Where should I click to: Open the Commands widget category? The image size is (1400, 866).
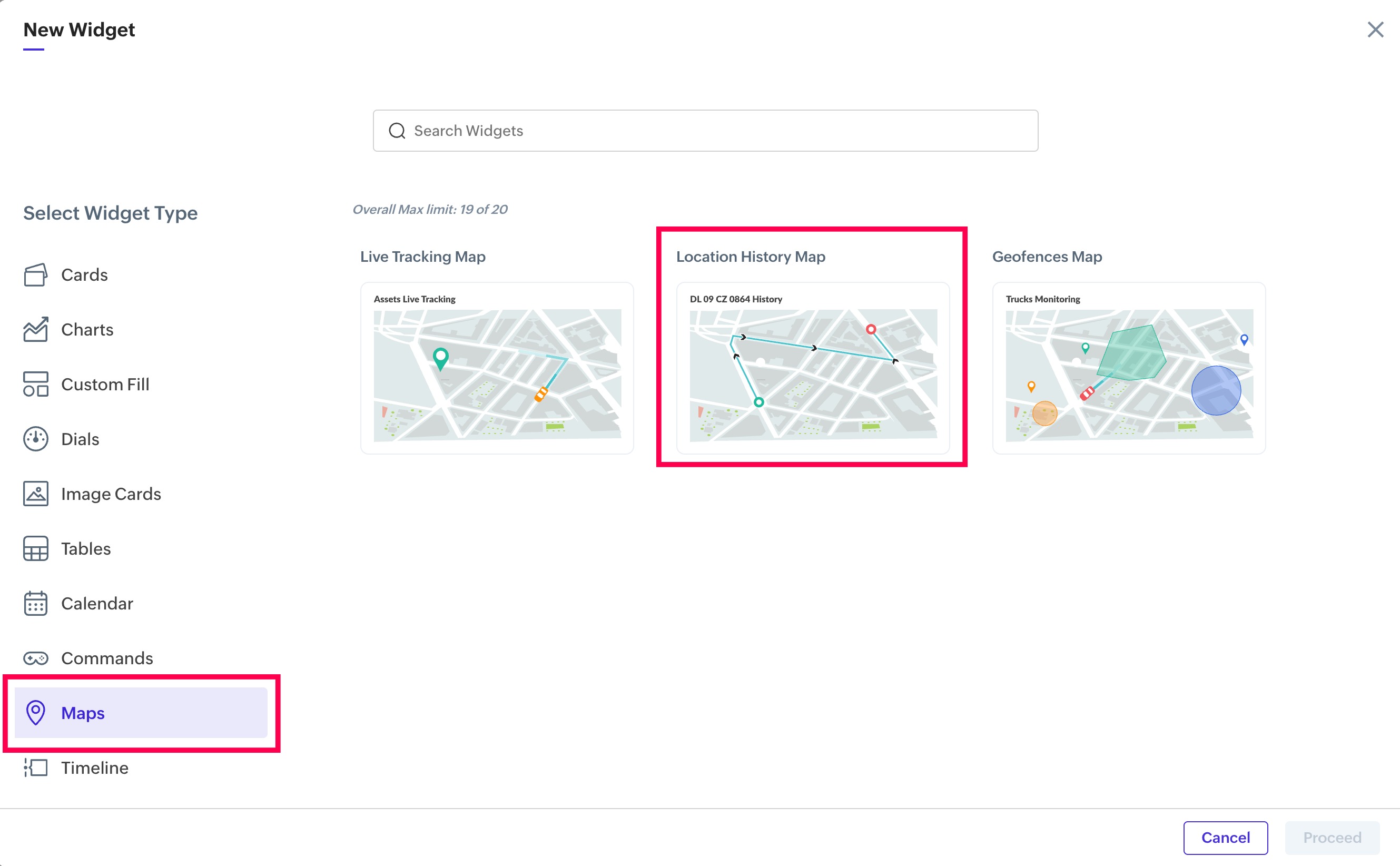coord(107,658)
